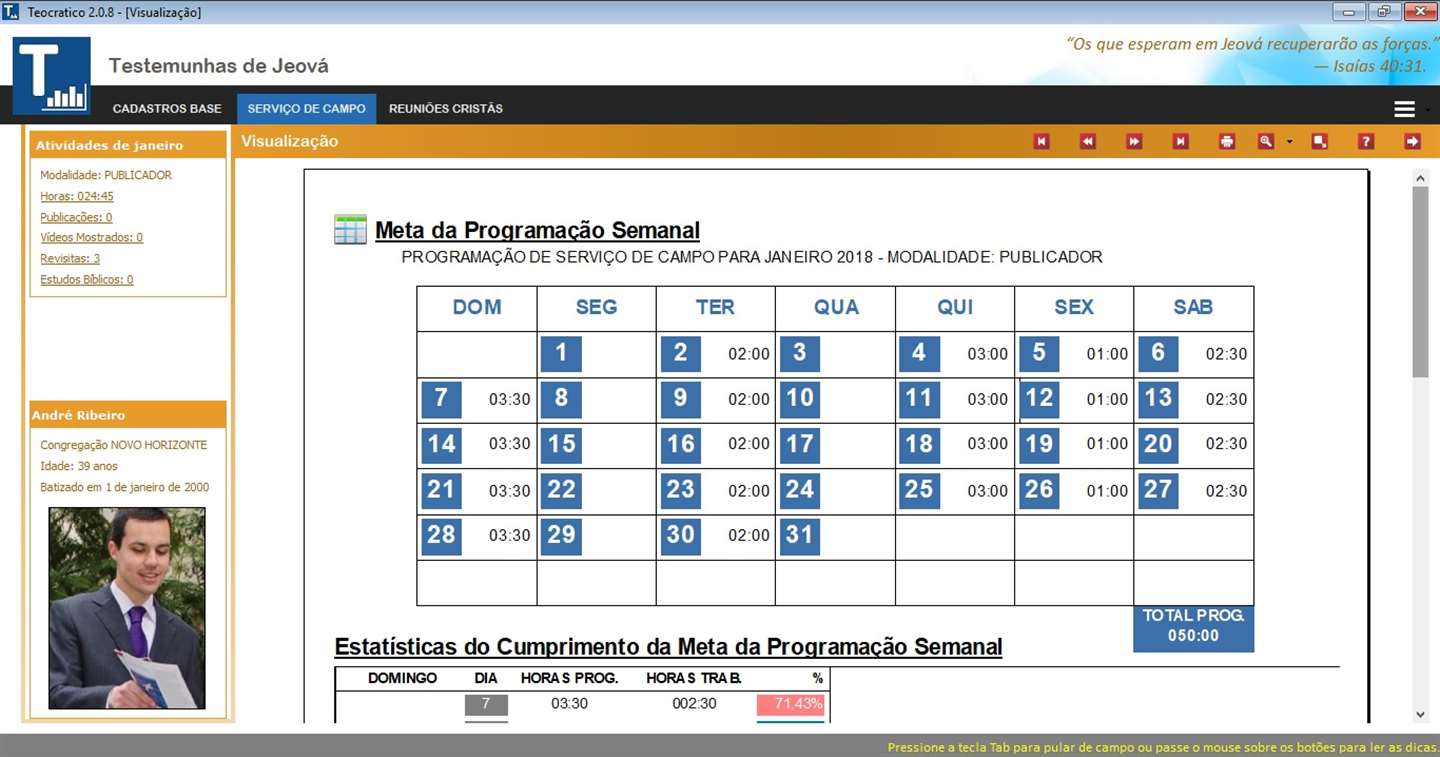Open the CADASTROS BASE menu

pyautogui.click(x=167, y=108)
